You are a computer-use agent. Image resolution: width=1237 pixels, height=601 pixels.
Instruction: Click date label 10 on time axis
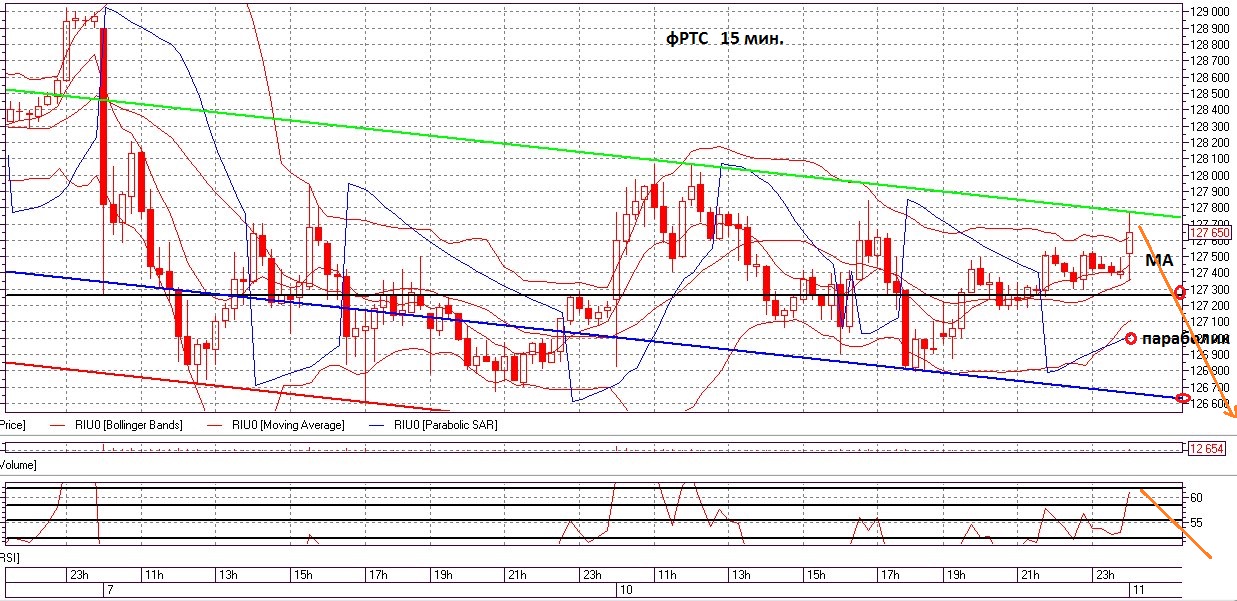626,590
